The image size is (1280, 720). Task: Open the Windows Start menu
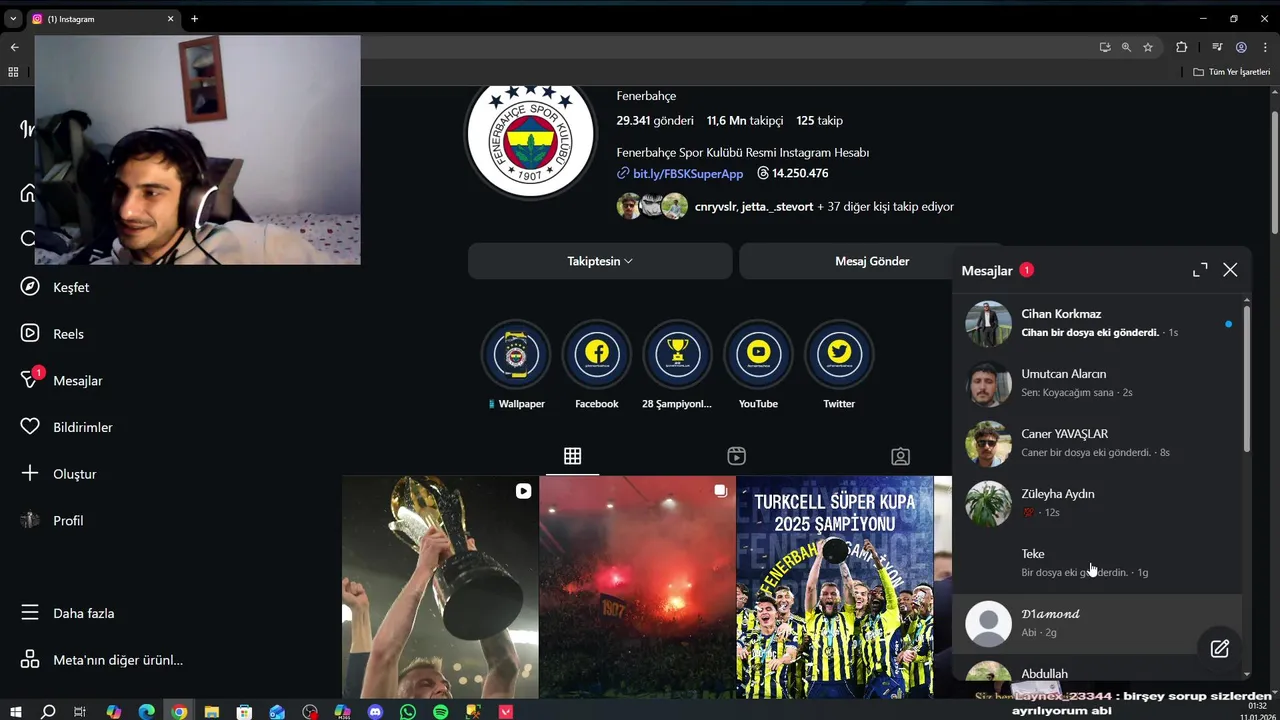click(16, 712)
